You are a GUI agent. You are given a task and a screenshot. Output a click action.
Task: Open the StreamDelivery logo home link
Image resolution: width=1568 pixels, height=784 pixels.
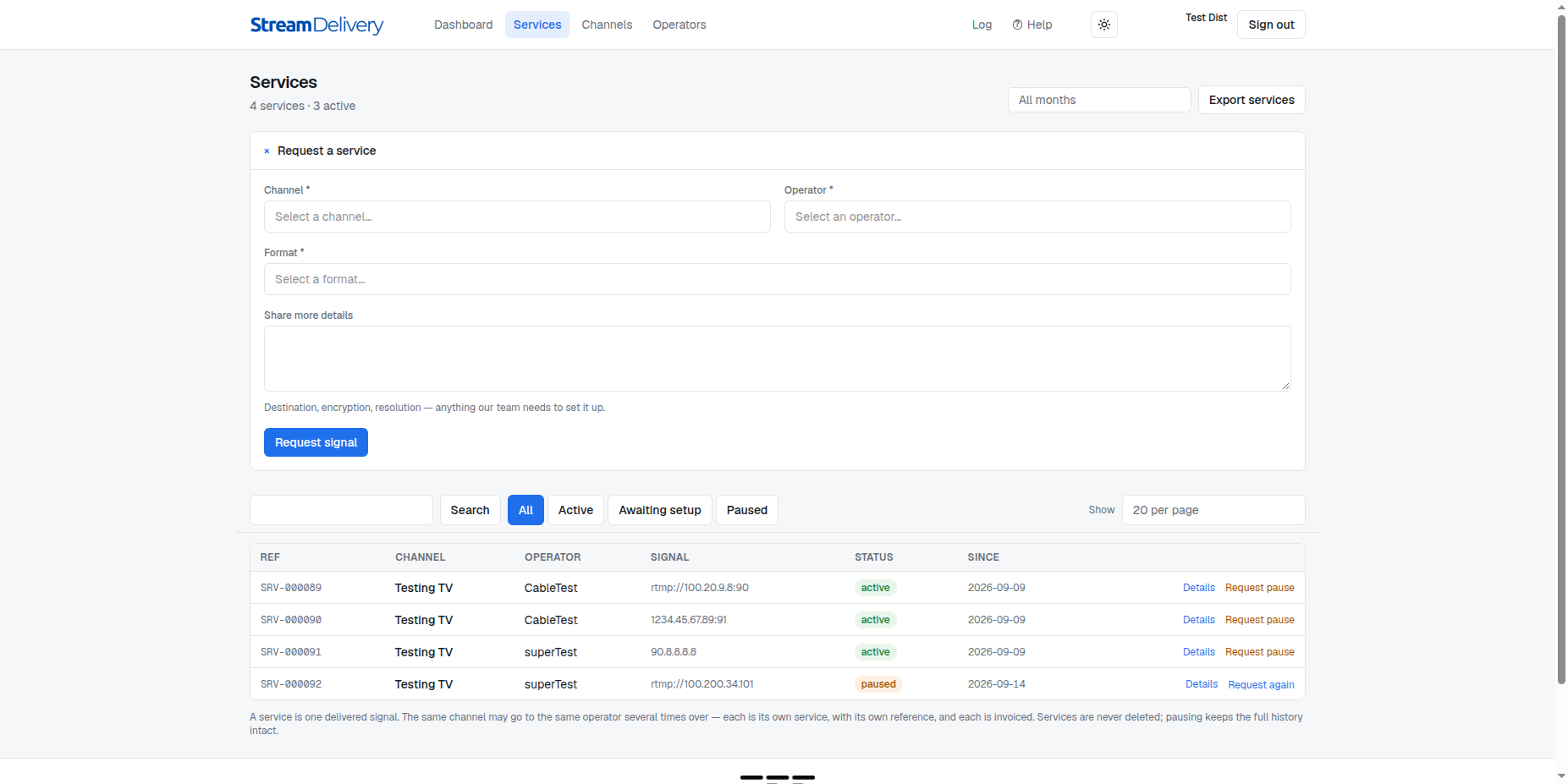316,25
